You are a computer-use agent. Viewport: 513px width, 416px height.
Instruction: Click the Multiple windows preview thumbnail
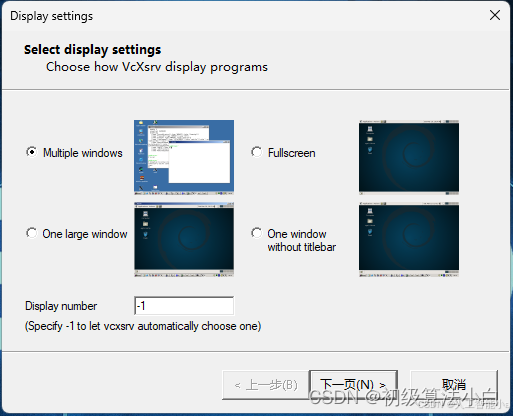click(184, 157)
